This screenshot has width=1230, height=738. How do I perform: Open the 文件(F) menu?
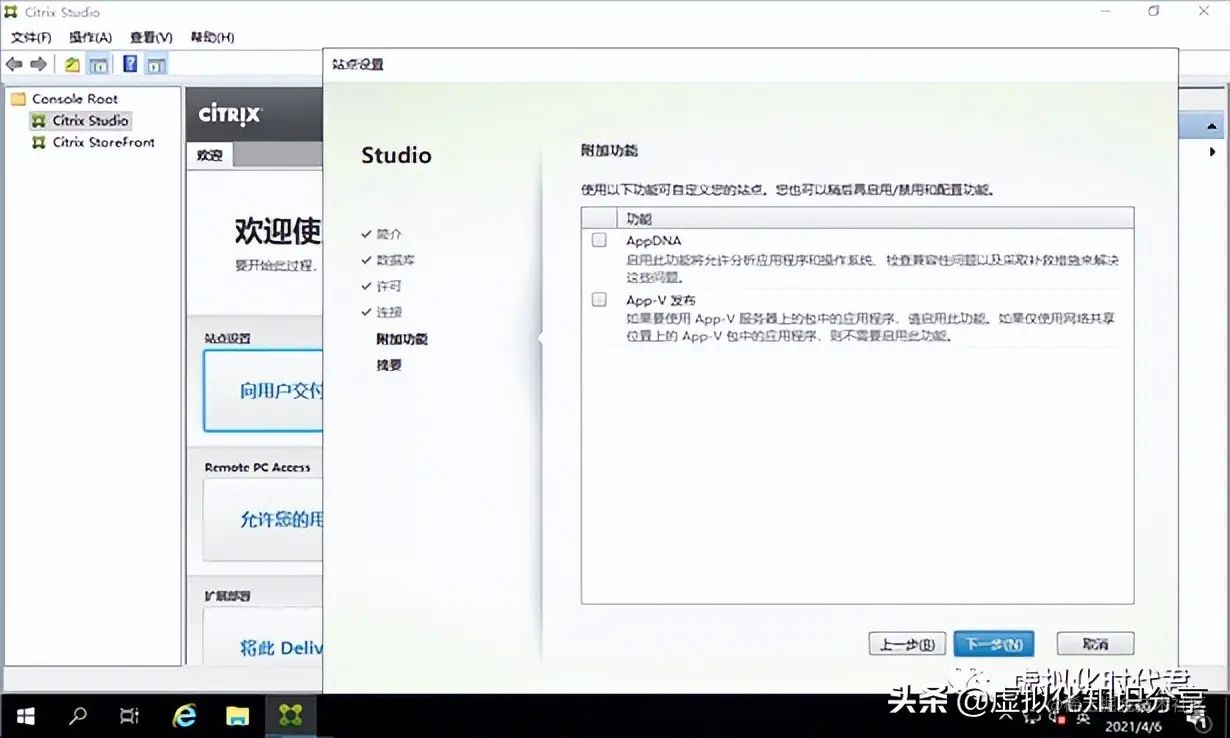pos(31,36)
